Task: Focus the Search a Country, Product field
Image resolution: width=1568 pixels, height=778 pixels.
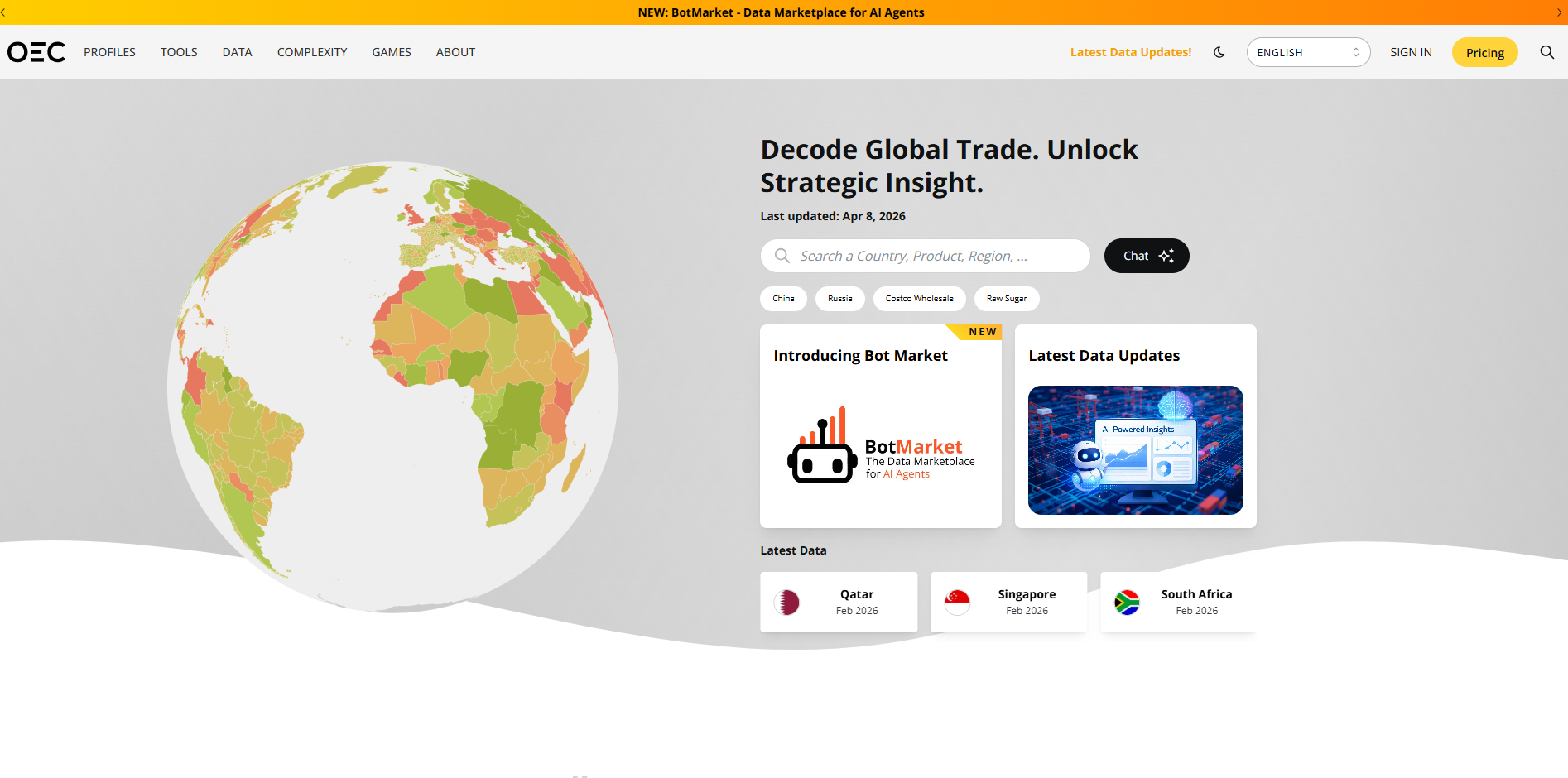Action: (x=925, y=256)
